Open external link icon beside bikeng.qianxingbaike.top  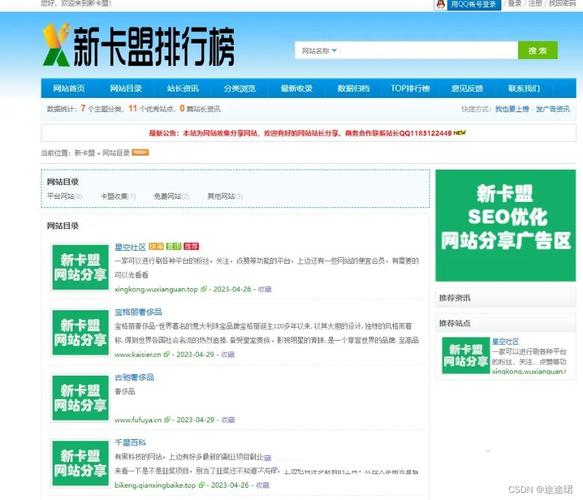202,485
